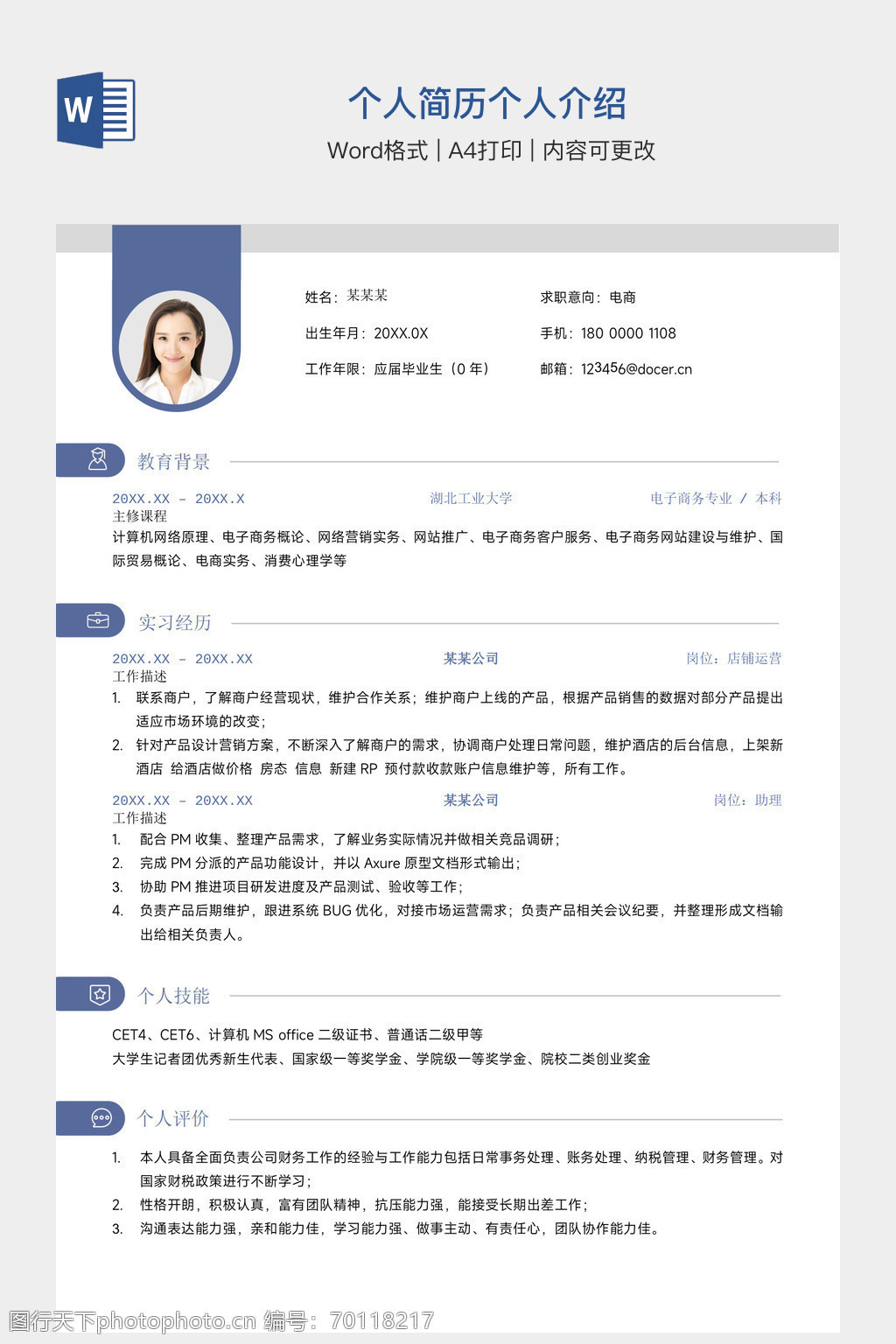Click the 岗位：店铺运营 label

(733, 659)
